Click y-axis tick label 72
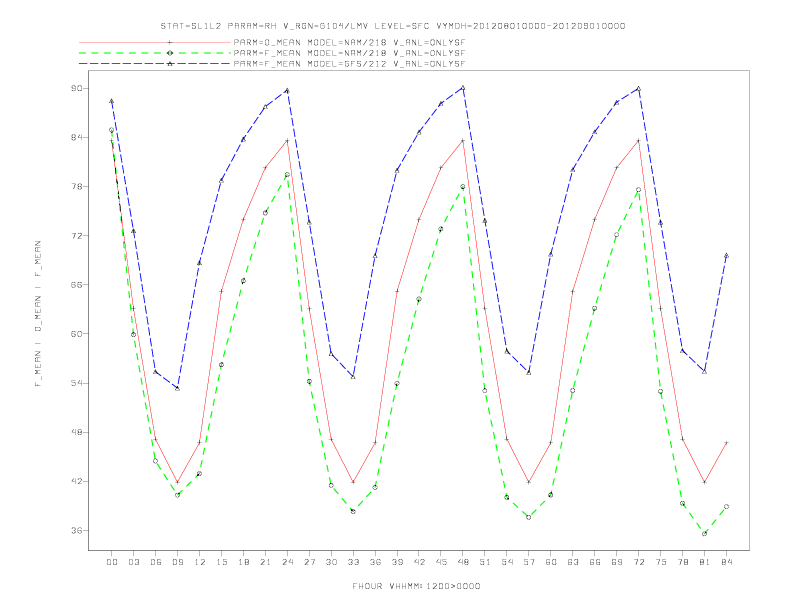The height and width of the screenshot is (612, 792). coord(77,235)
